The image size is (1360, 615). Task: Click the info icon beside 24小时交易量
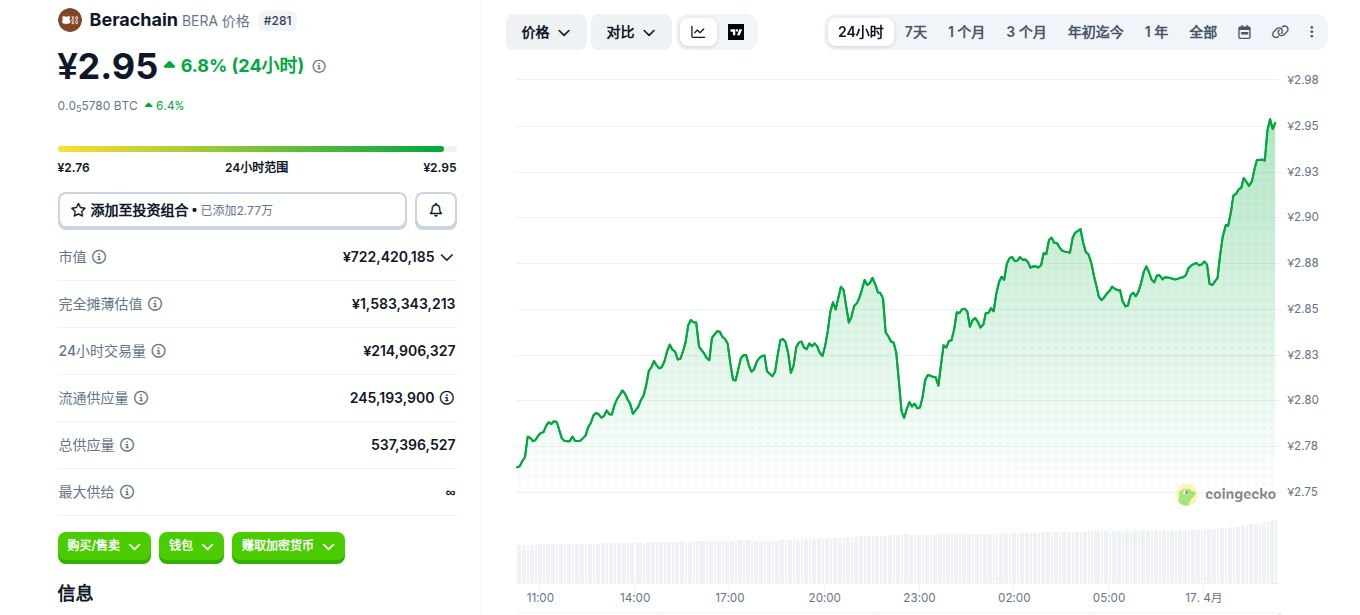[159, 351]
